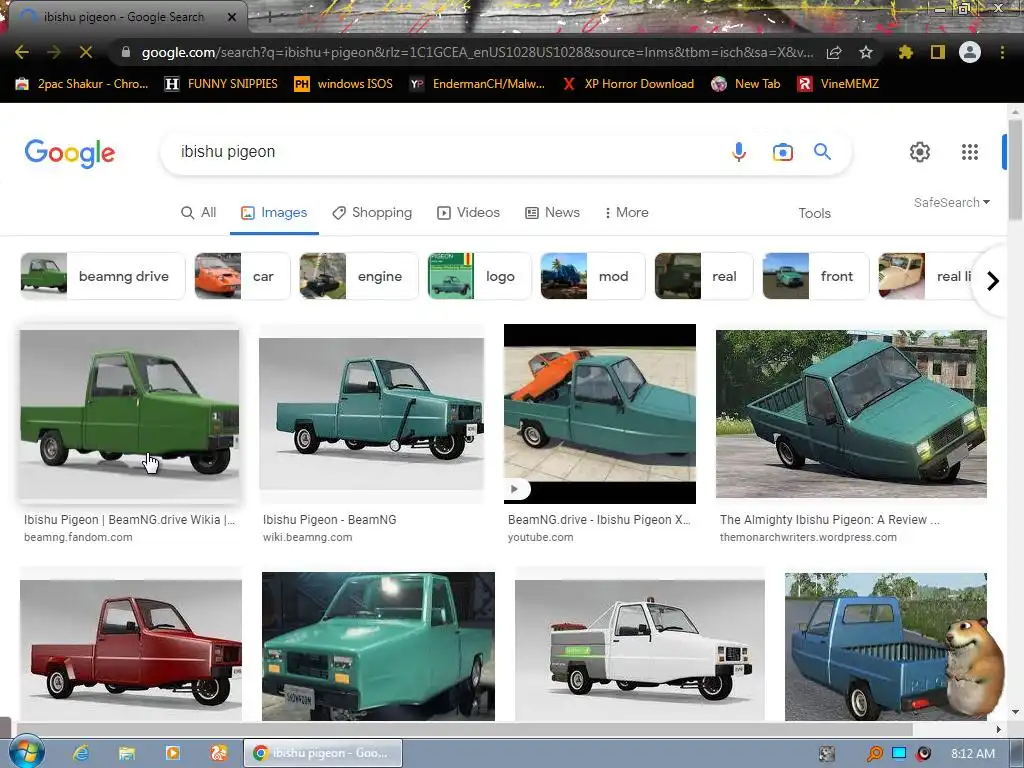Expand the More search options
This screenshot has width=1024, height=768.
coord(626,213)
